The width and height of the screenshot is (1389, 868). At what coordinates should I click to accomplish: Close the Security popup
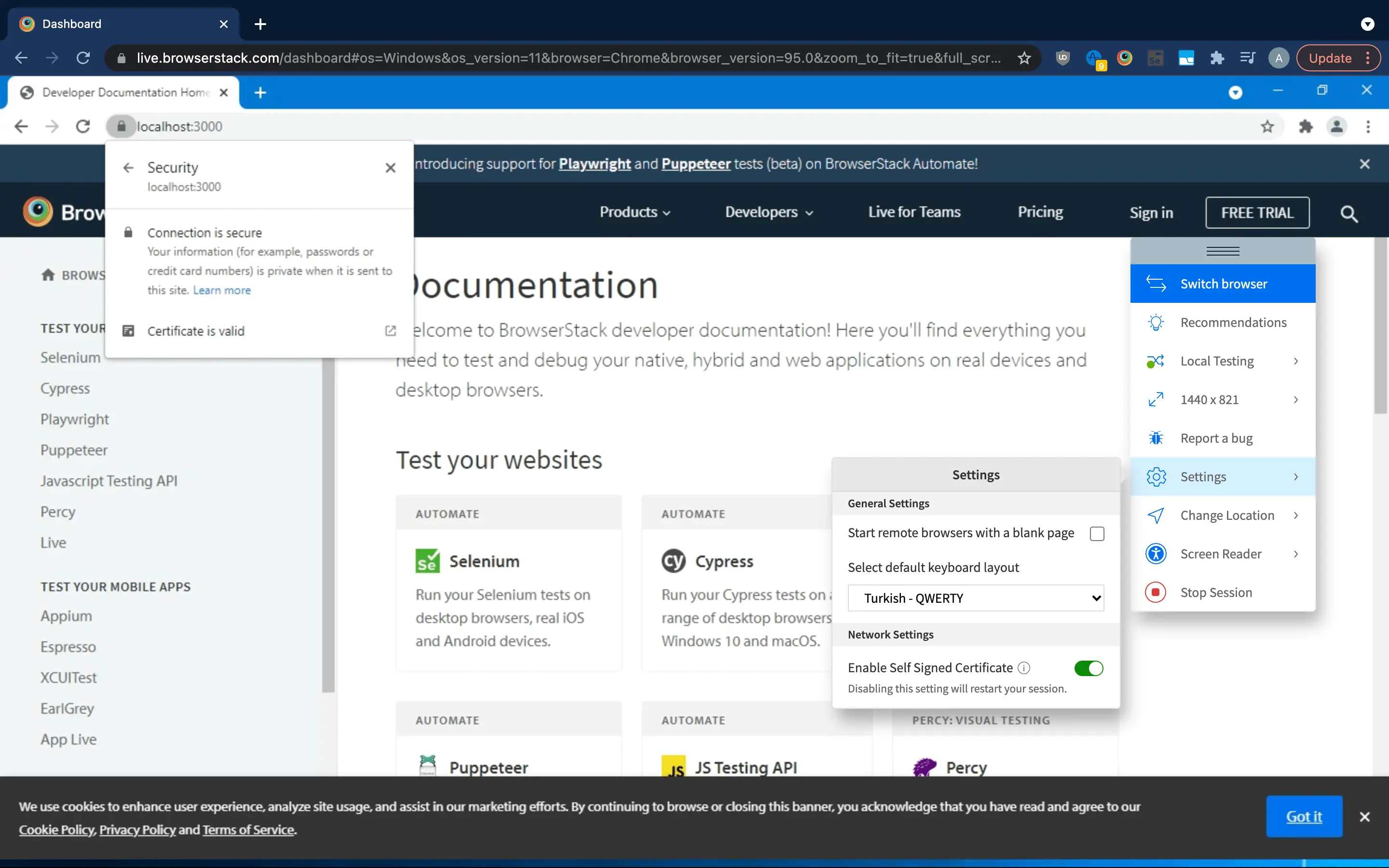(x=390, y=168)
